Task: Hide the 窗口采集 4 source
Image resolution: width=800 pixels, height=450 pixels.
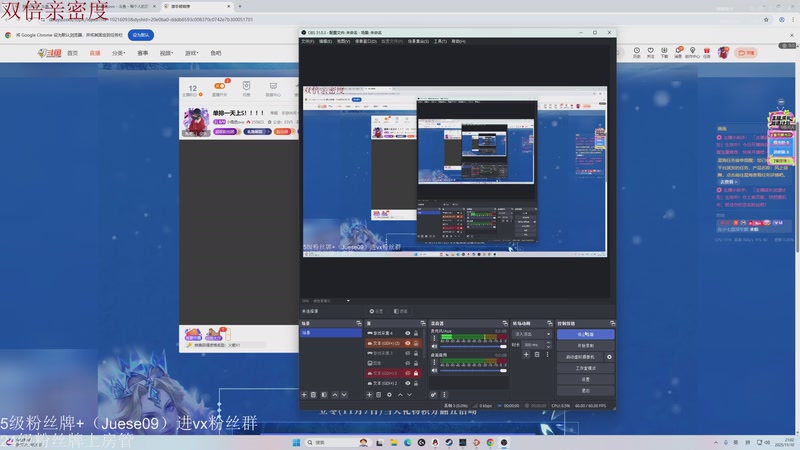Action: point(408,333)
